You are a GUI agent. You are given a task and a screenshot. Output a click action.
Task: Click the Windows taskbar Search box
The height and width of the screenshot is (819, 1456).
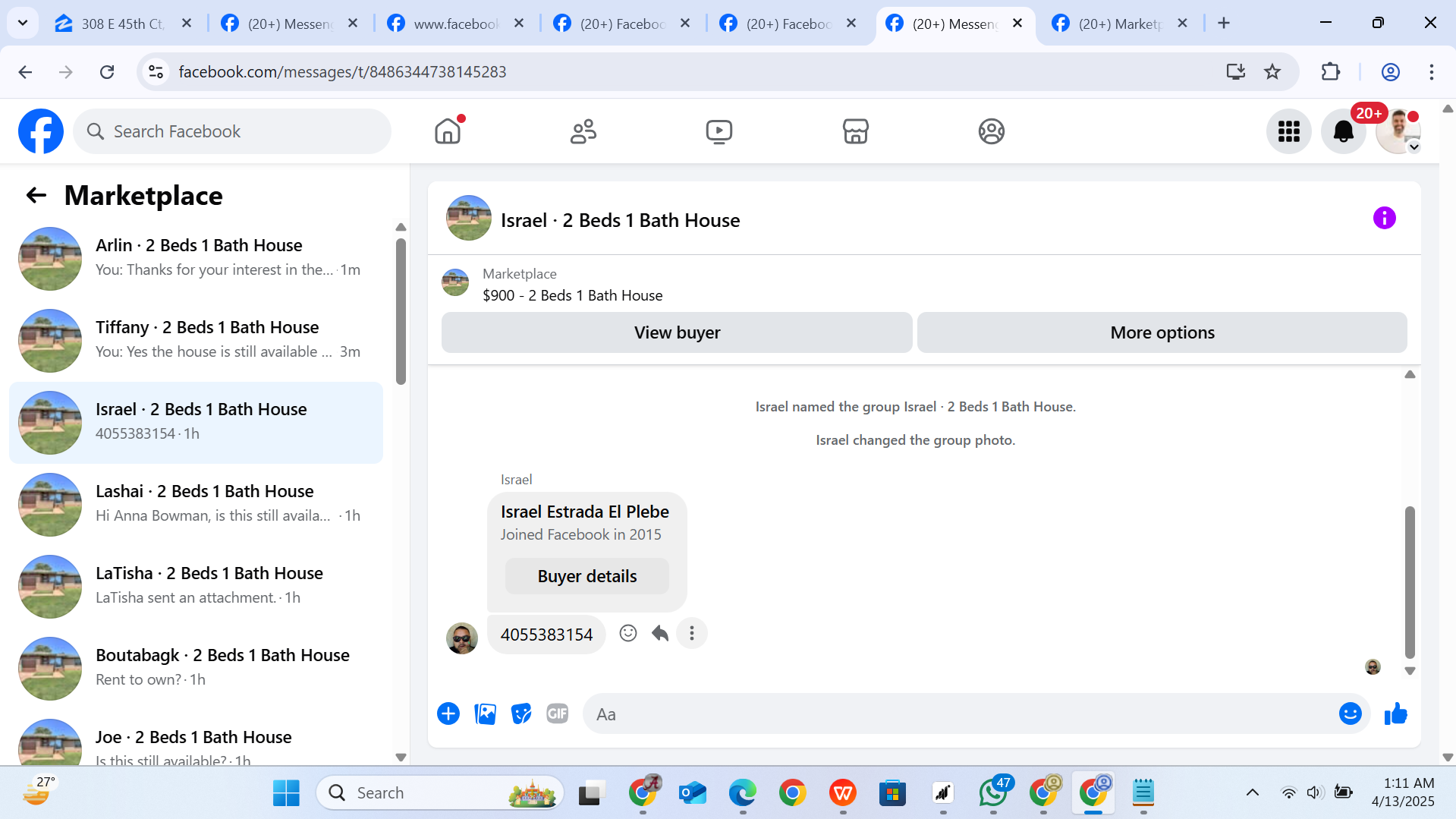coord(440,793)
